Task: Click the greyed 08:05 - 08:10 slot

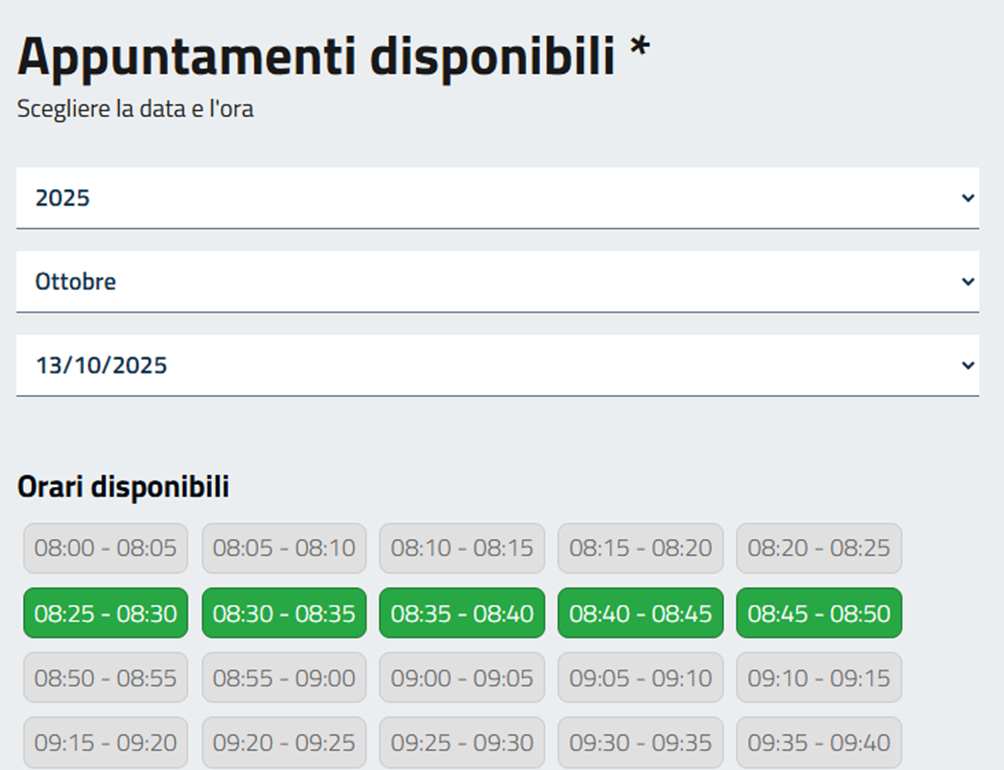Action: click(284, 548)
